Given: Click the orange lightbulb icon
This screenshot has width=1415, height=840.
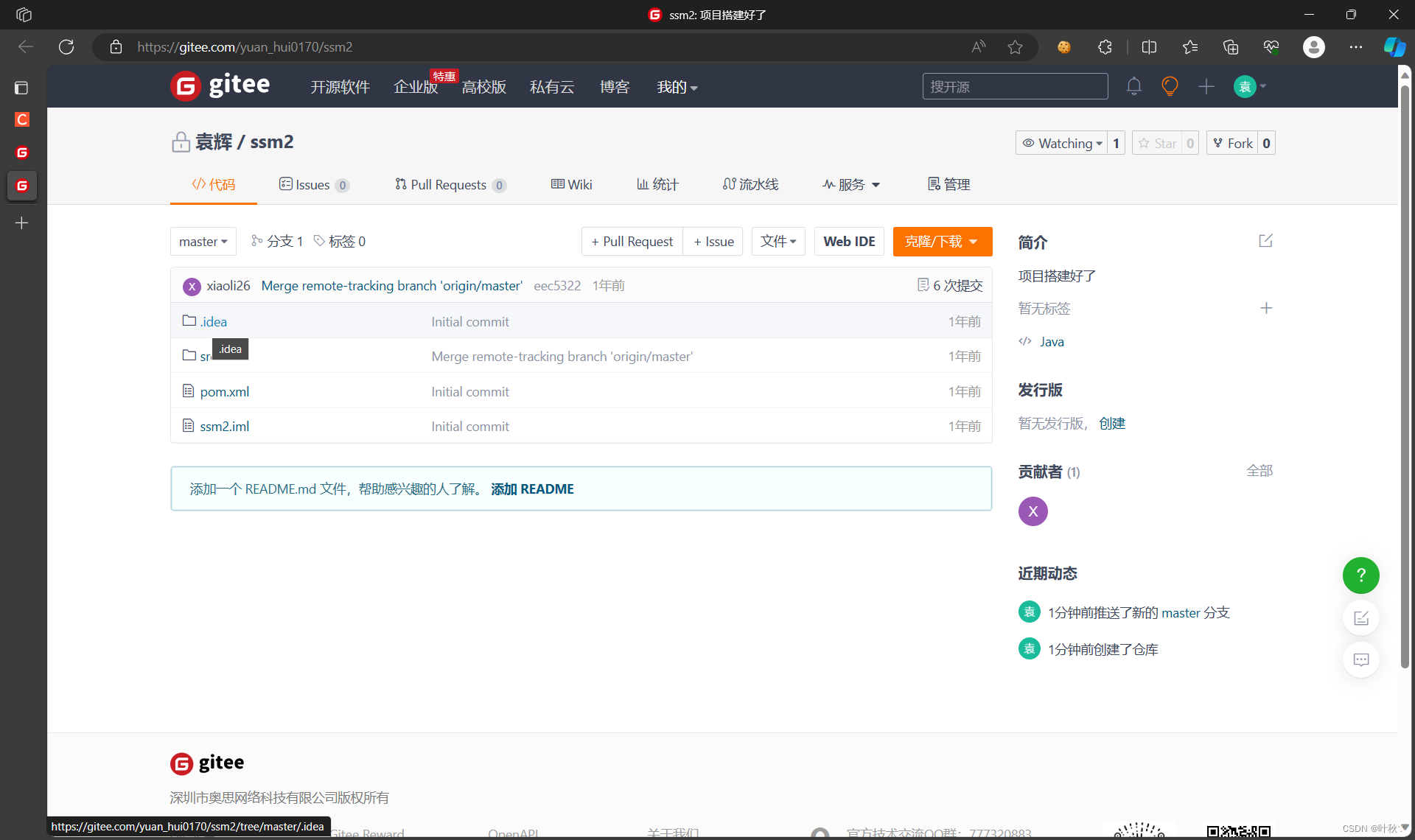Looking at the screenshot, I should [x=1170, y=86].
